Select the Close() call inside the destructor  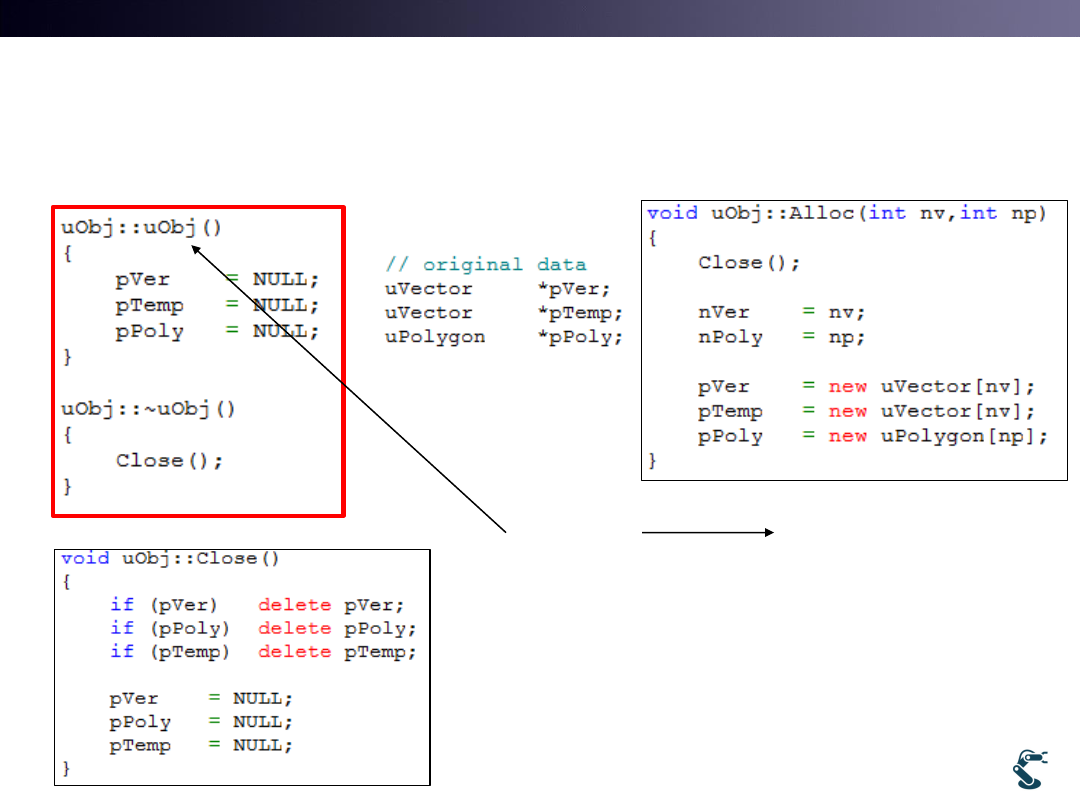(x=169, y=461)
